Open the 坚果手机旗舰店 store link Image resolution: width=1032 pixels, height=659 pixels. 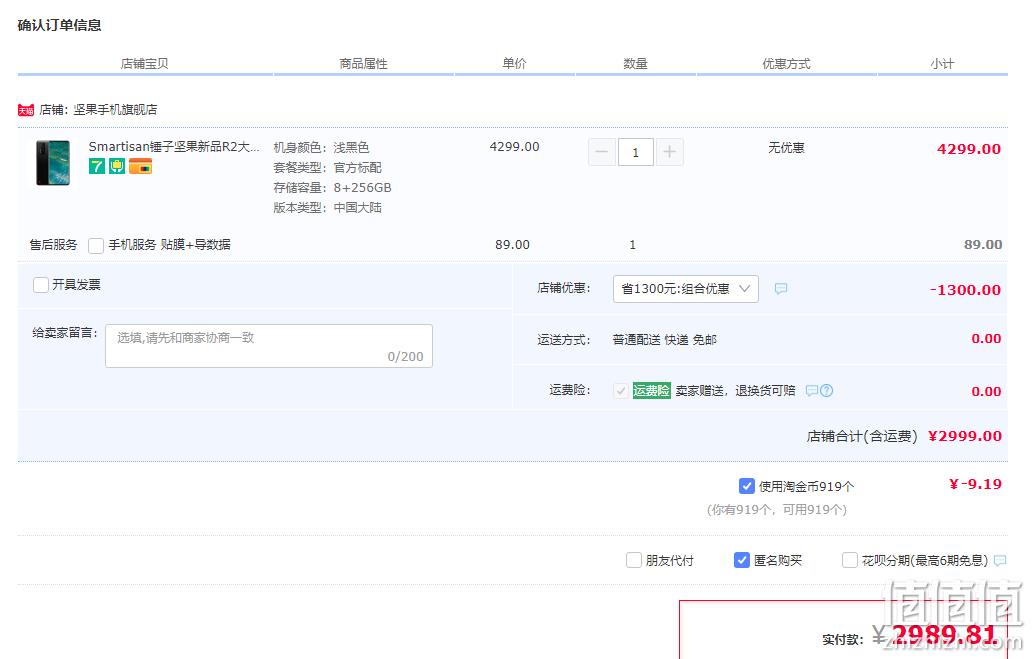point(115,110)
